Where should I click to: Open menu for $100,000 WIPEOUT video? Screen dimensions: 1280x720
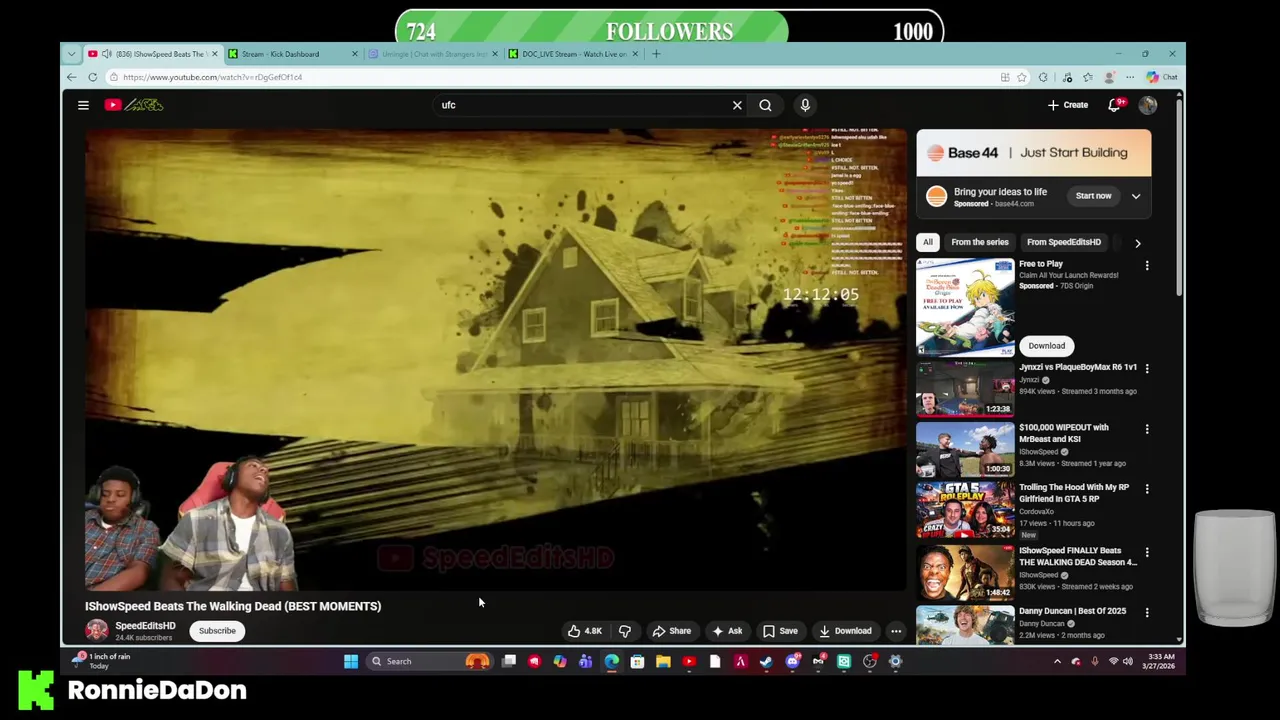click(1147, 429)
